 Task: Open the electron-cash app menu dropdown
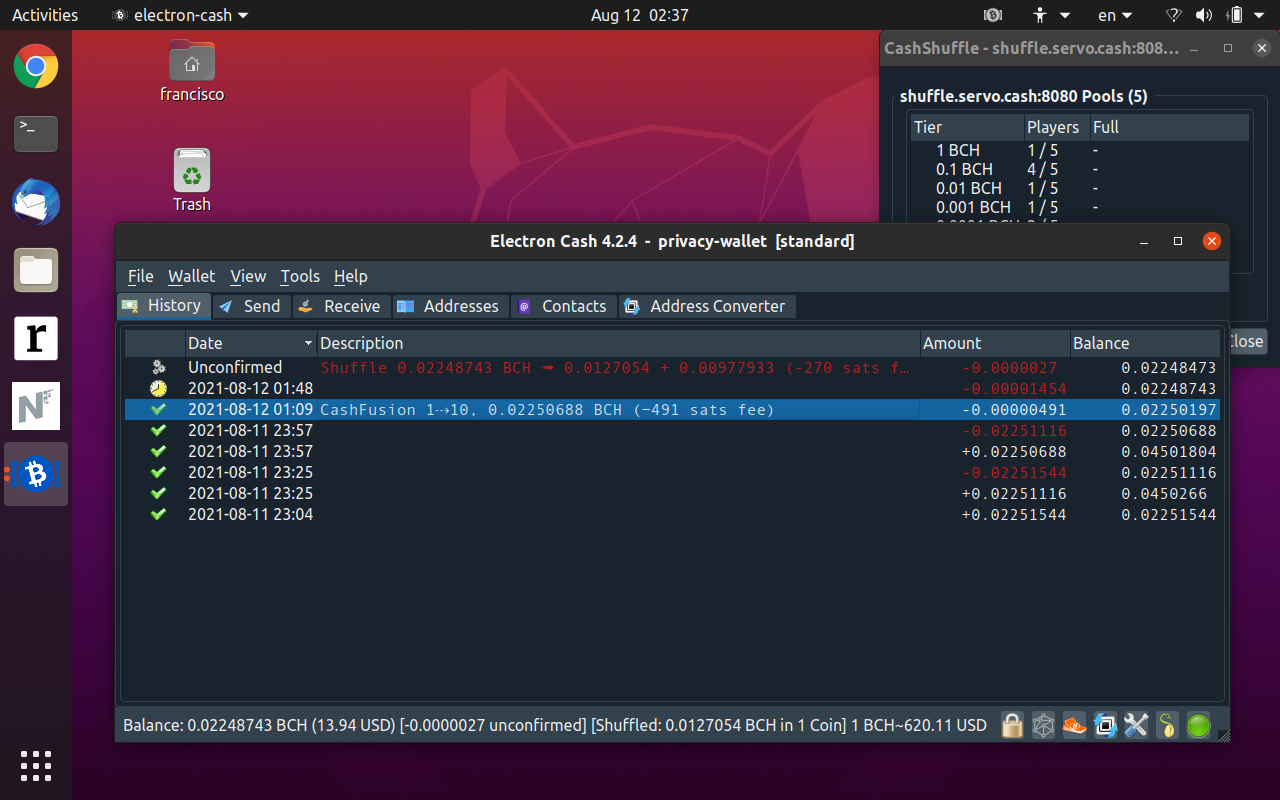click(180, 15)
